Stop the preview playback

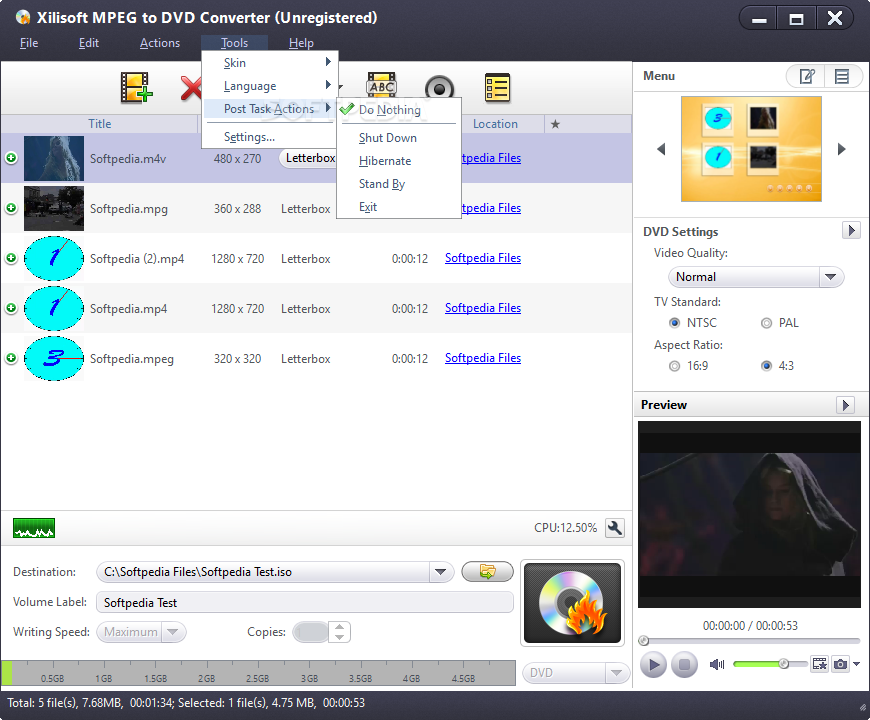click(684, 664)
